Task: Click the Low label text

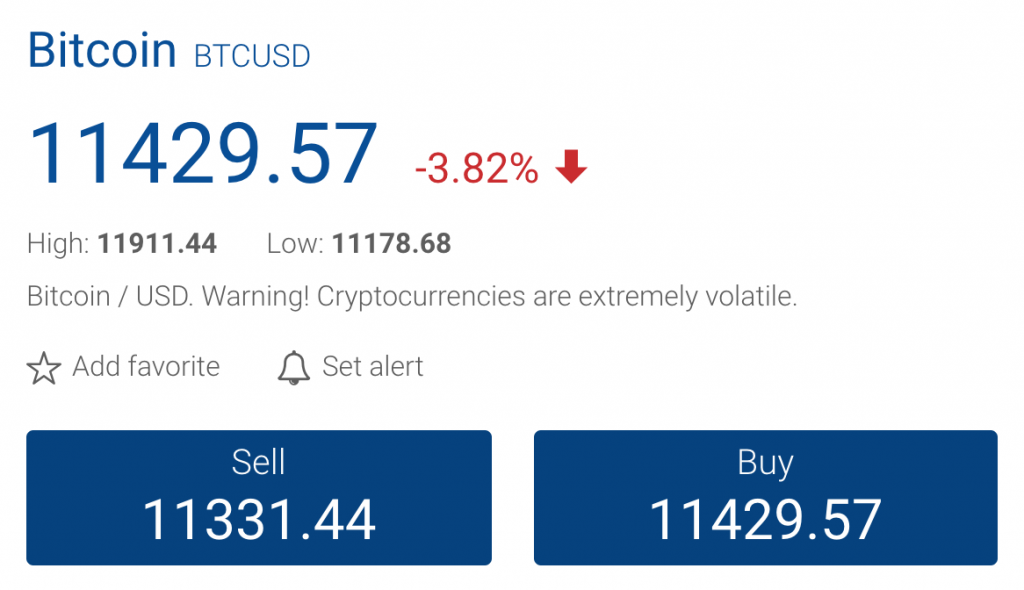Action: point(295,244)
